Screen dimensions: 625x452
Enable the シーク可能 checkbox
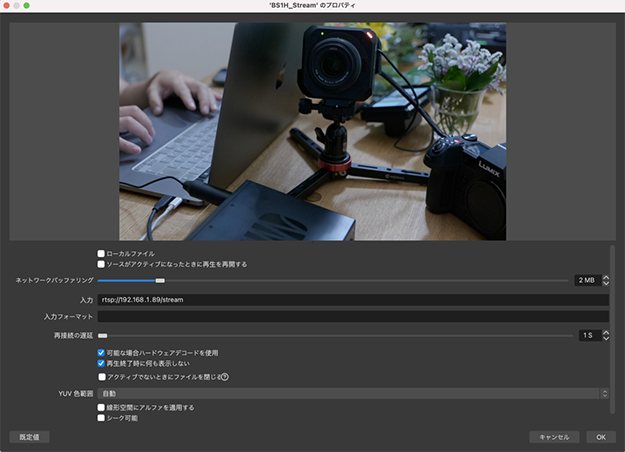point(101,418)
